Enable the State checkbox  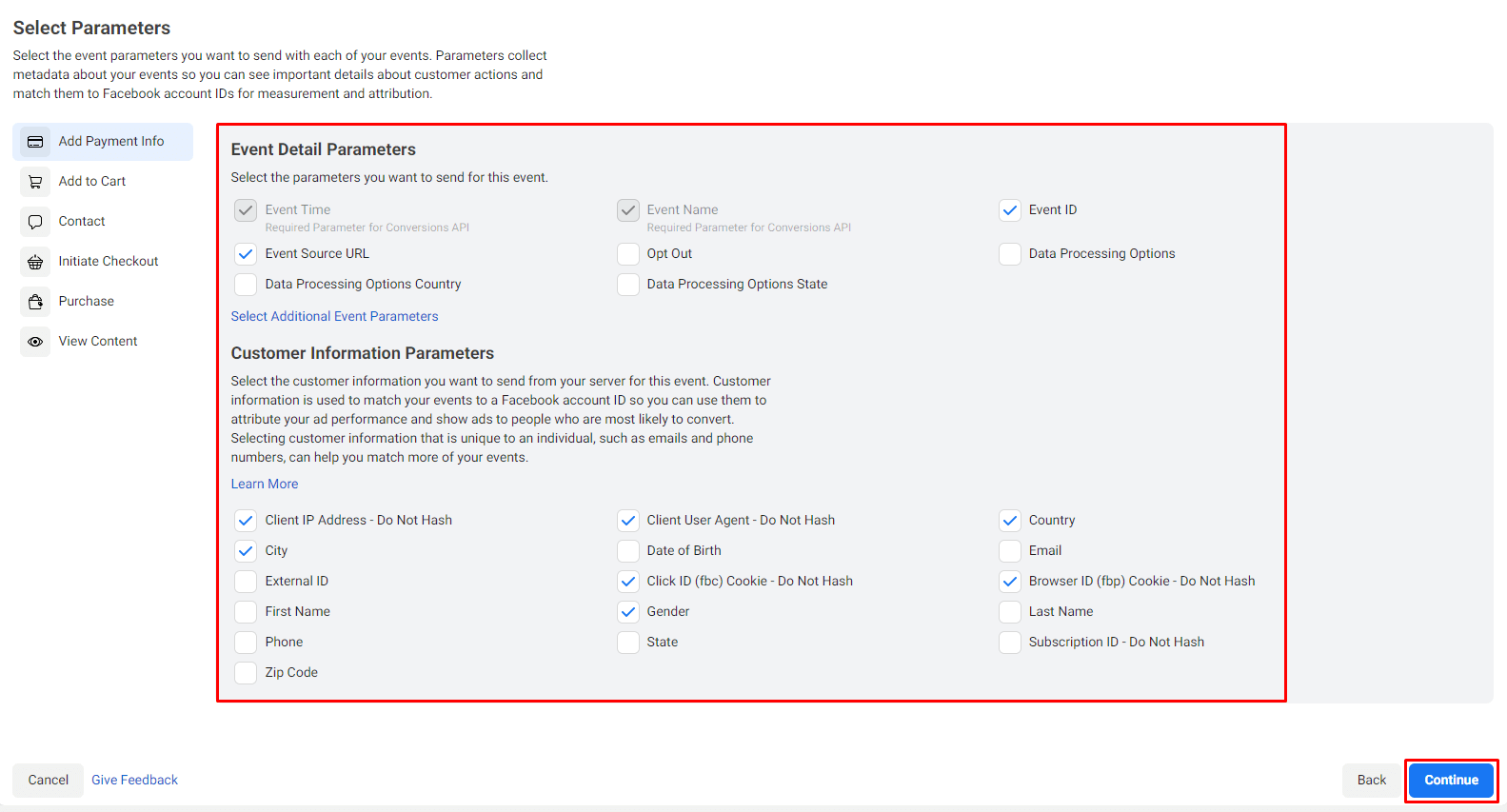click(x=628, y=643)
